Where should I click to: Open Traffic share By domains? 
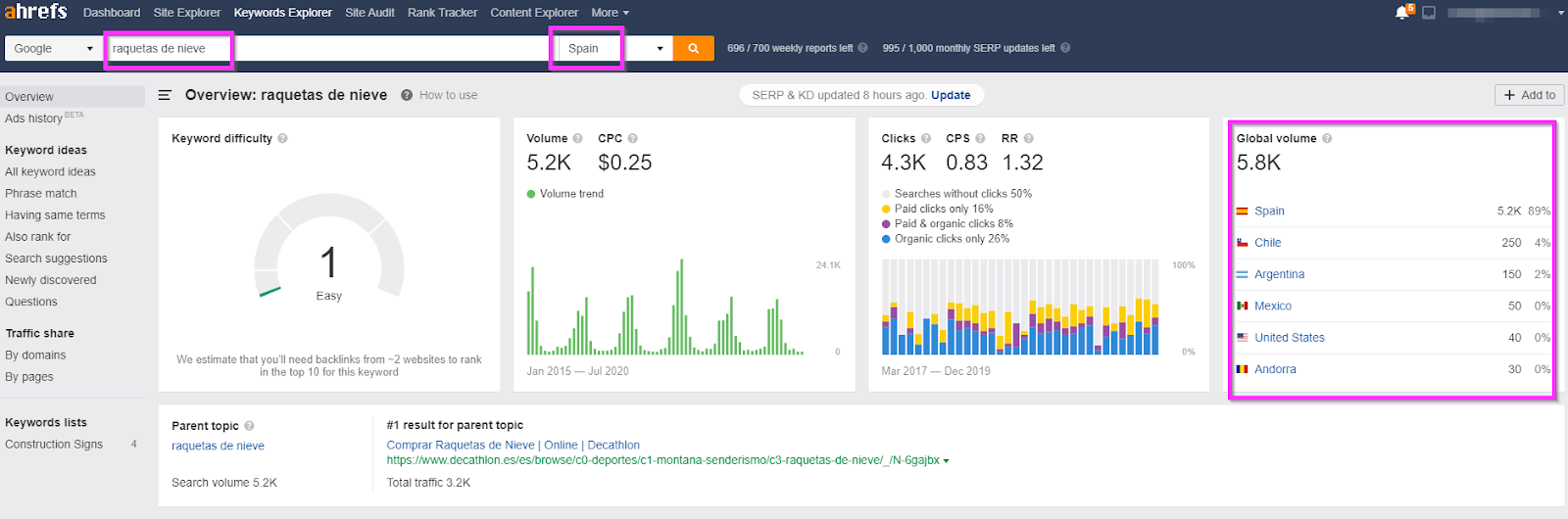click(35, 355)
